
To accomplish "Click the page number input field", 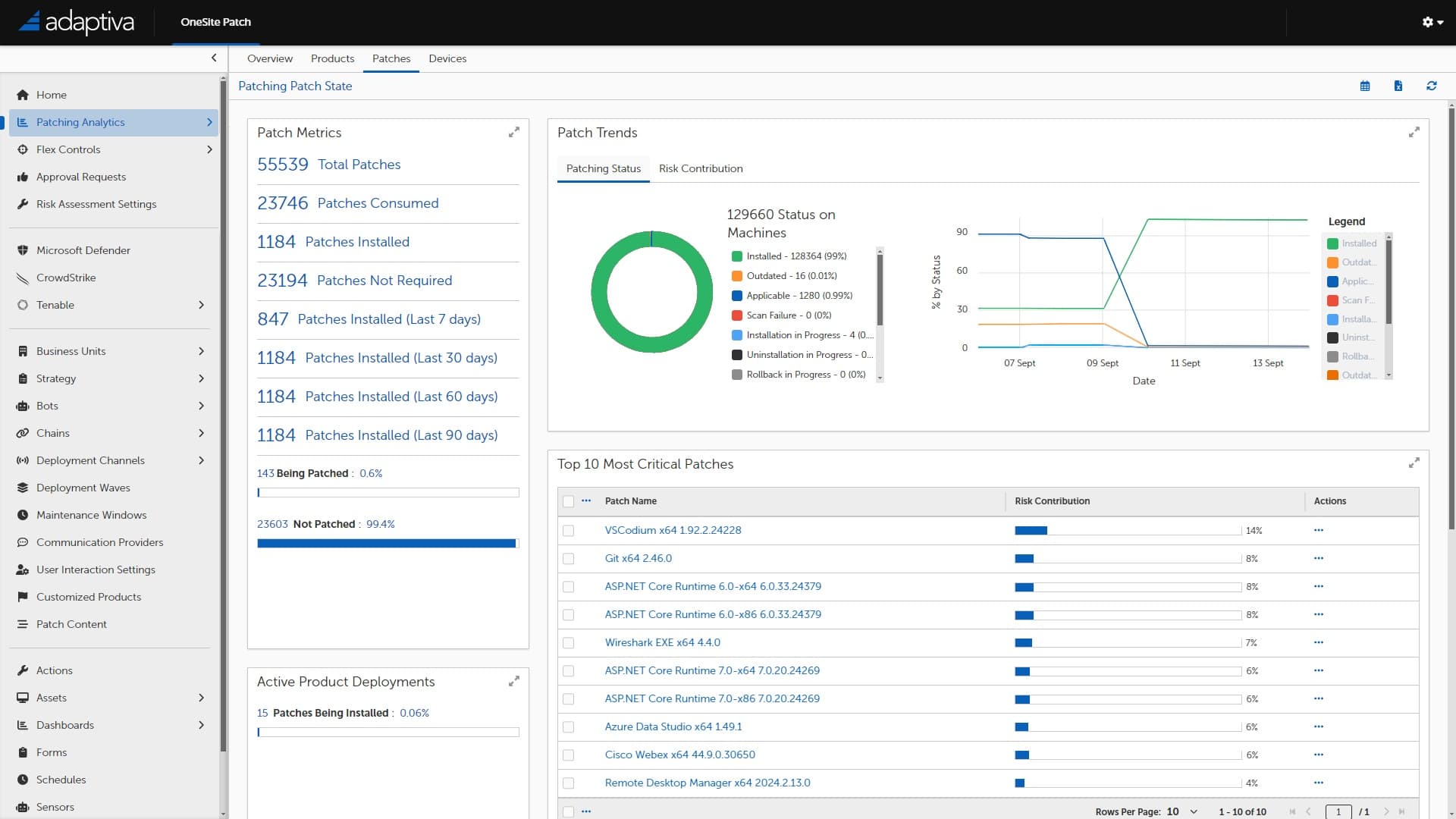I will 1338,811.
